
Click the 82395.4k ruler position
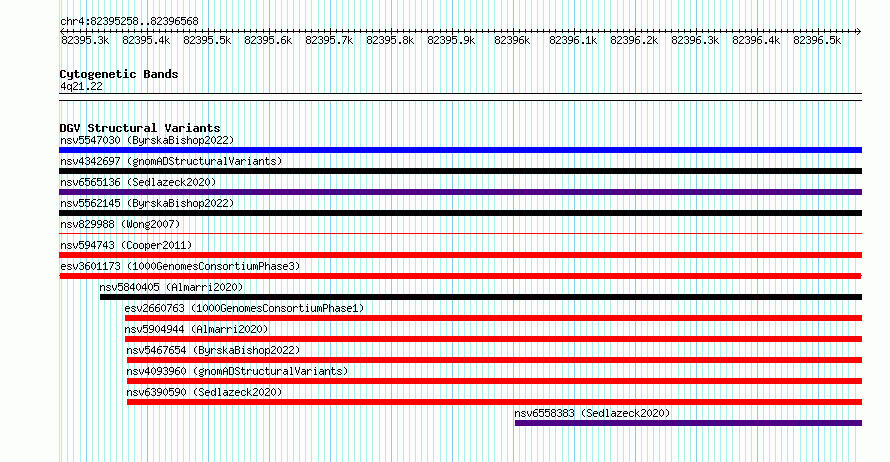[146, 40]
